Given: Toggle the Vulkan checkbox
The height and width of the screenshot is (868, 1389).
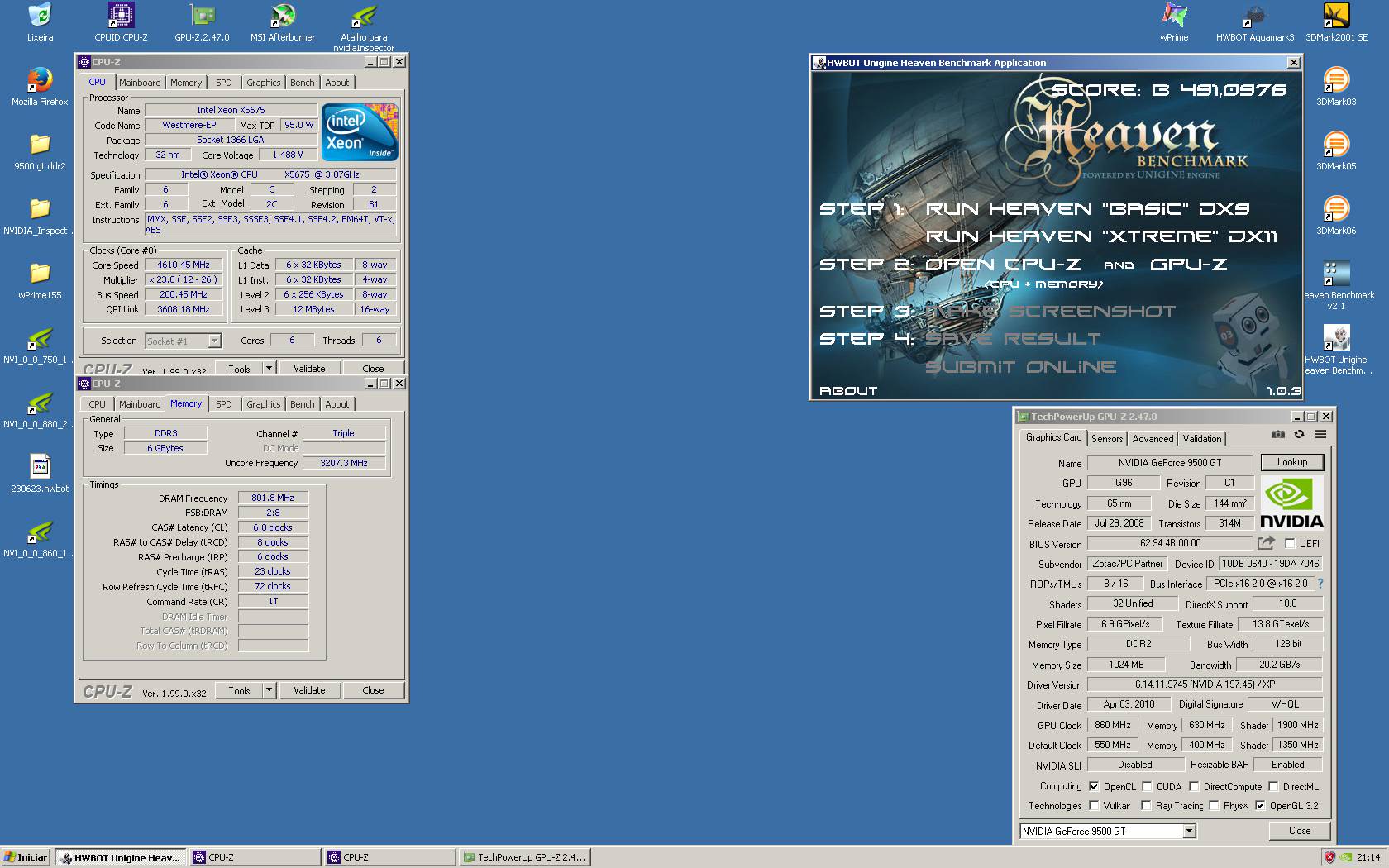Looking at the screenshot, I should pyautogui.click(x=1094, y=806).
